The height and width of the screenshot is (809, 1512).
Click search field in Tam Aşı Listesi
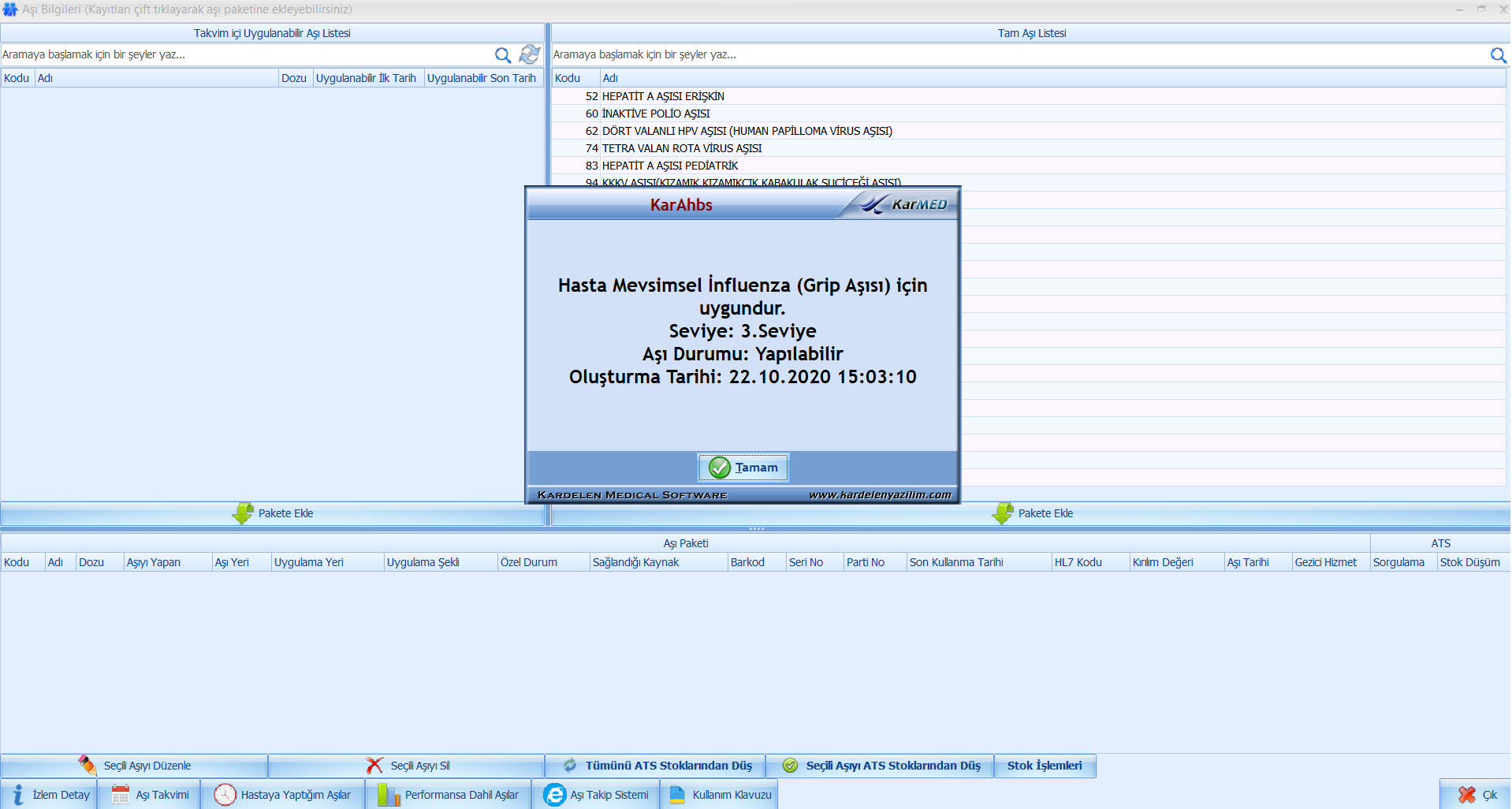(1017, 55)
